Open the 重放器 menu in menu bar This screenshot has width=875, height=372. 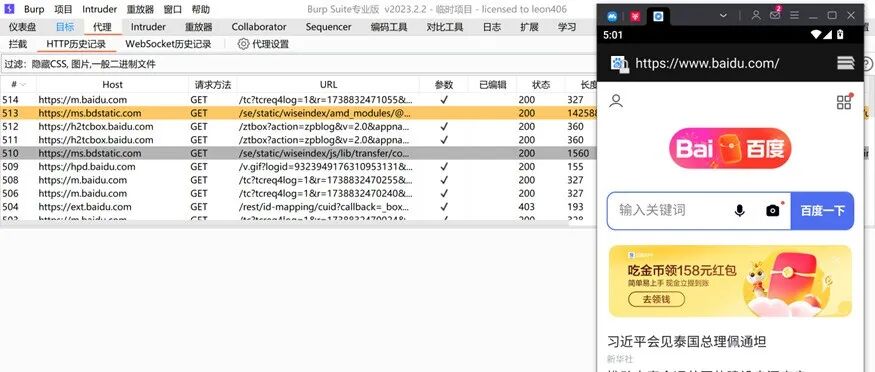(x=140, y=9)
